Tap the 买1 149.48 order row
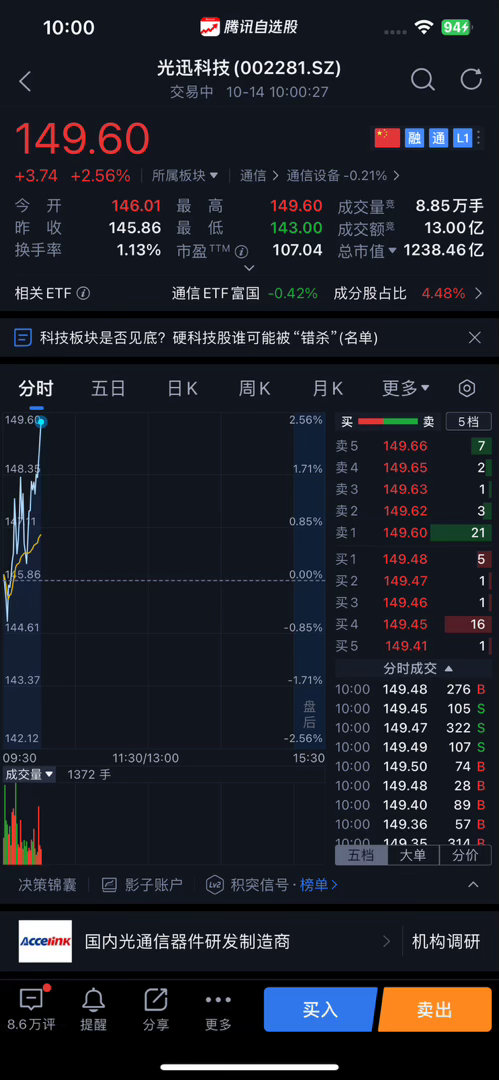This screenshot has height=1080, width=499. pyautogui.click(x=413, y=559)
